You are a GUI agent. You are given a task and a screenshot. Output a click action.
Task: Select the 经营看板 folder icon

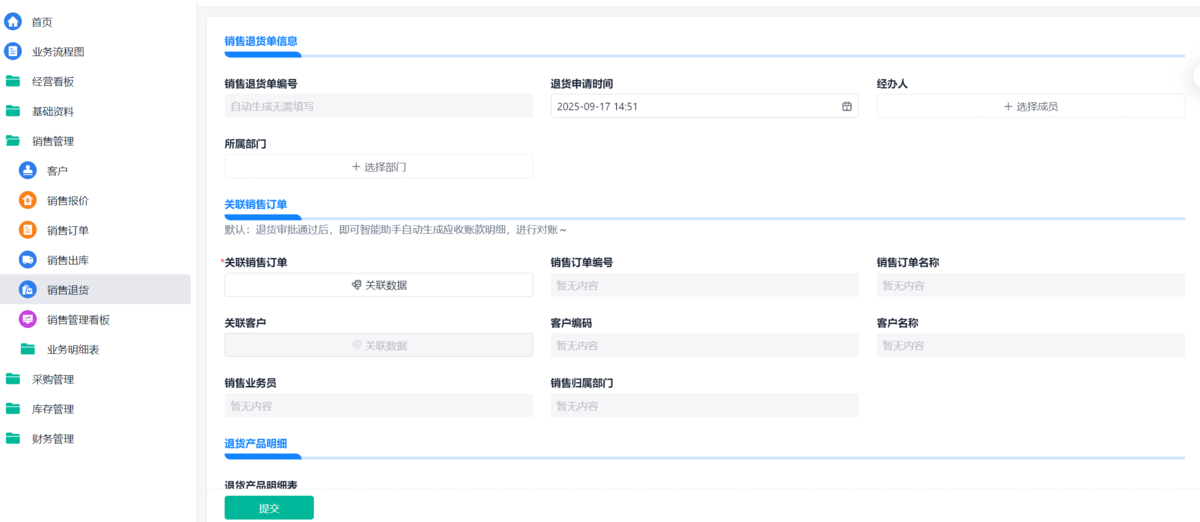coord(13,82)
